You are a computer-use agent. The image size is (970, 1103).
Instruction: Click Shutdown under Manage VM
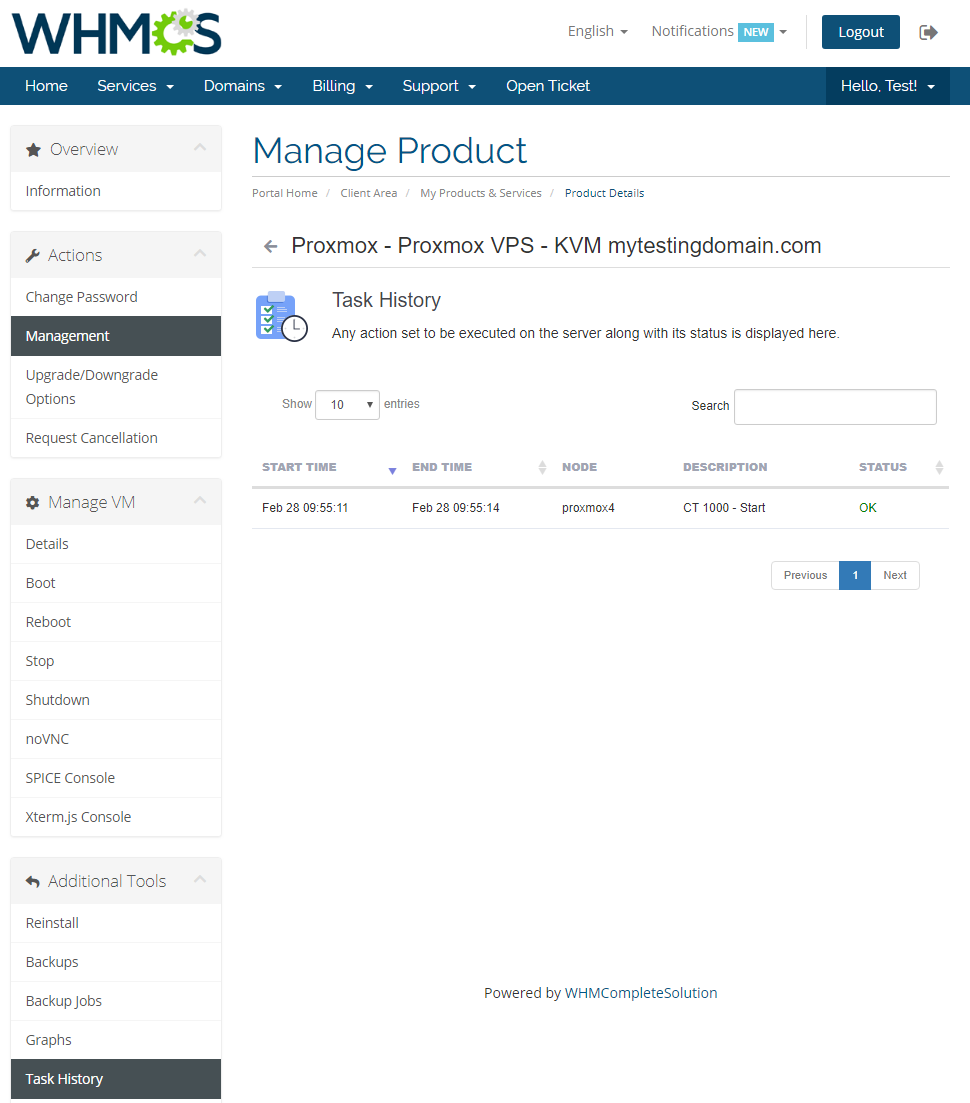(116, 700)
